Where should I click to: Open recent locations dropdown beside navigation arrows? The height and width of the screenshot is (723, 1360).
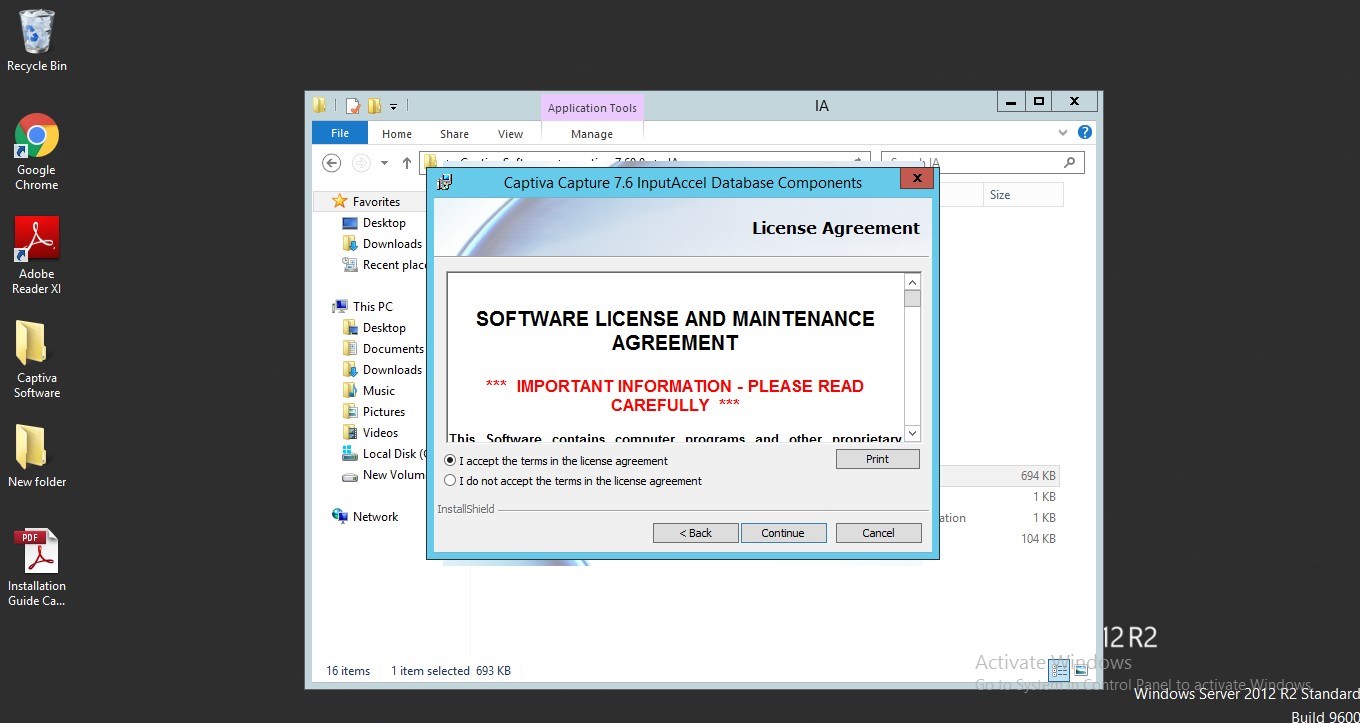click(x=383, y=162)
